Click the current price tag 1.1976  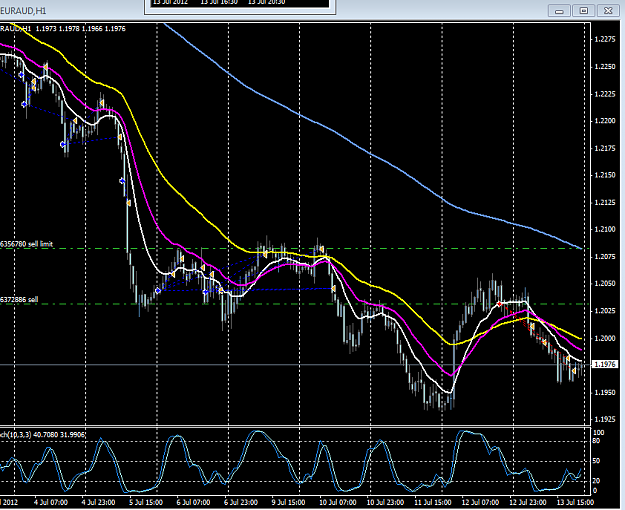pos(605,364)
